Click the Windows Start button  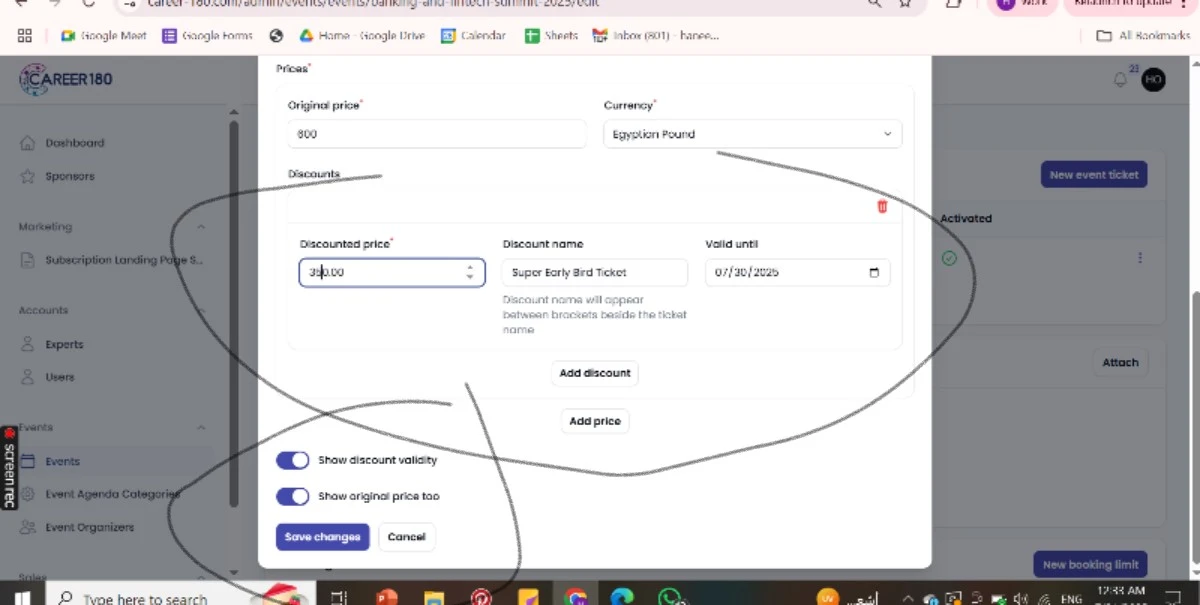[x=21, y=597]
